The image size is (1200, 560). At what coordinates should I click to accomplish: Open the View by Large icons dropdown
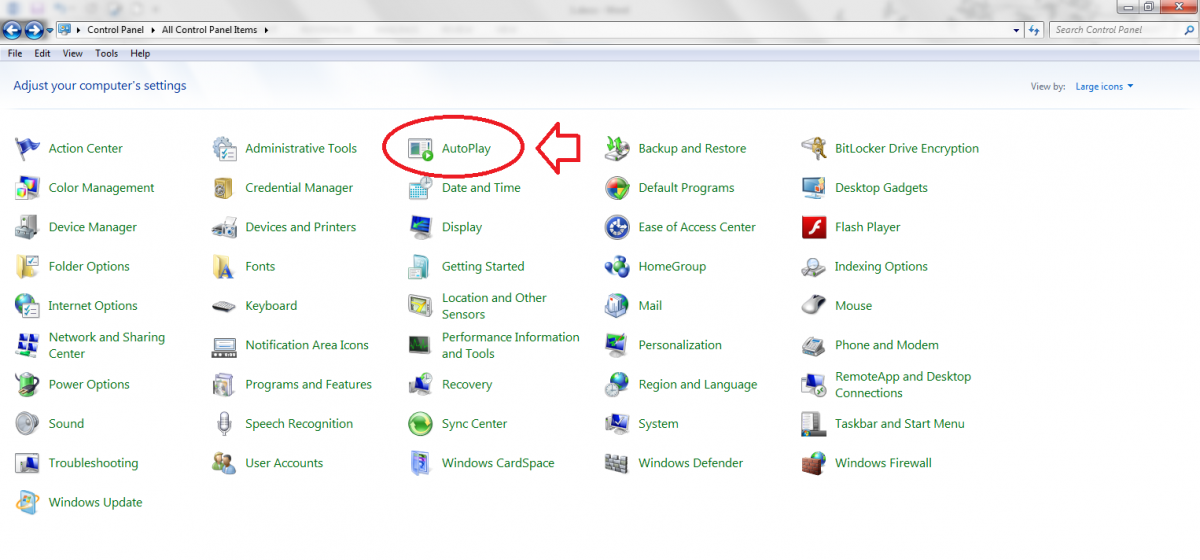coord(1104,87)
